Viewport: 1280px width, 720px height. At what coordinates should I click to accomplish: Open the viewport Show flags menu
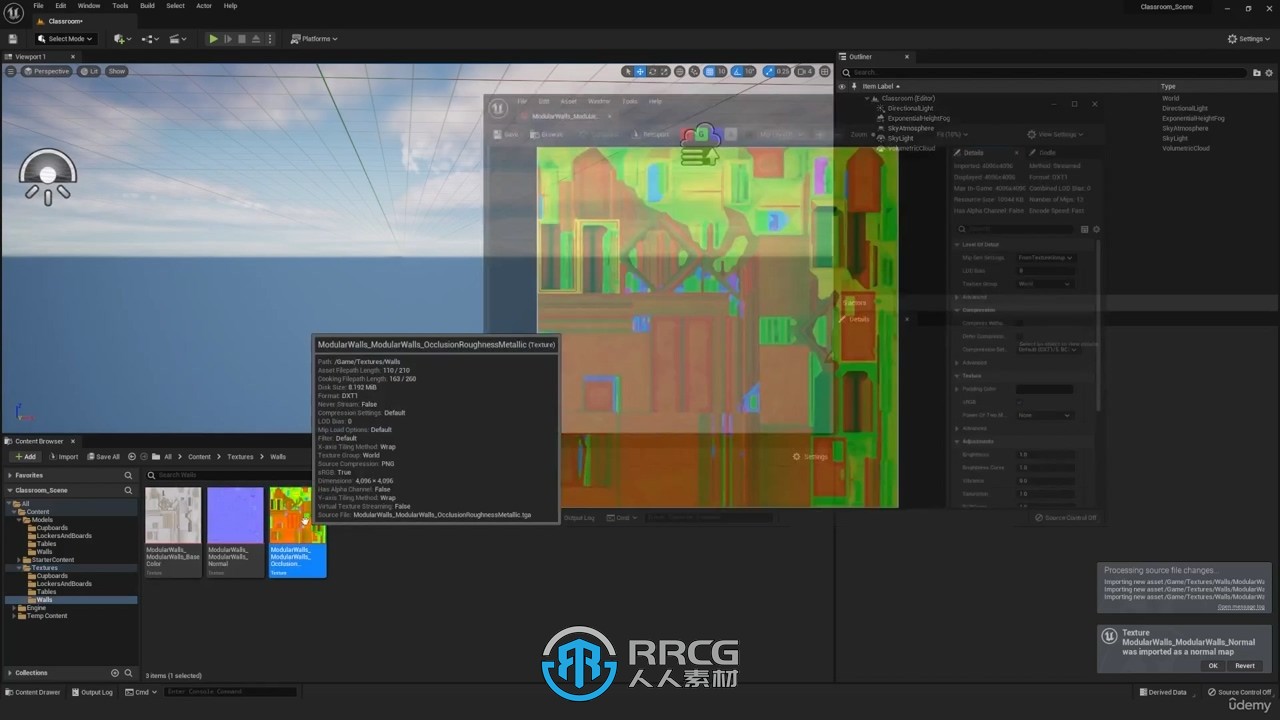coord(117,71)
